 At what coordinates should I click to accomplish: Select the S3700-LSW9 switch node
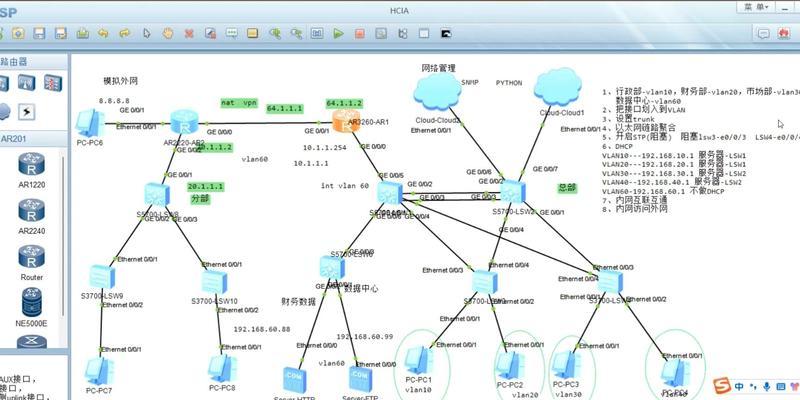point(103,277)
